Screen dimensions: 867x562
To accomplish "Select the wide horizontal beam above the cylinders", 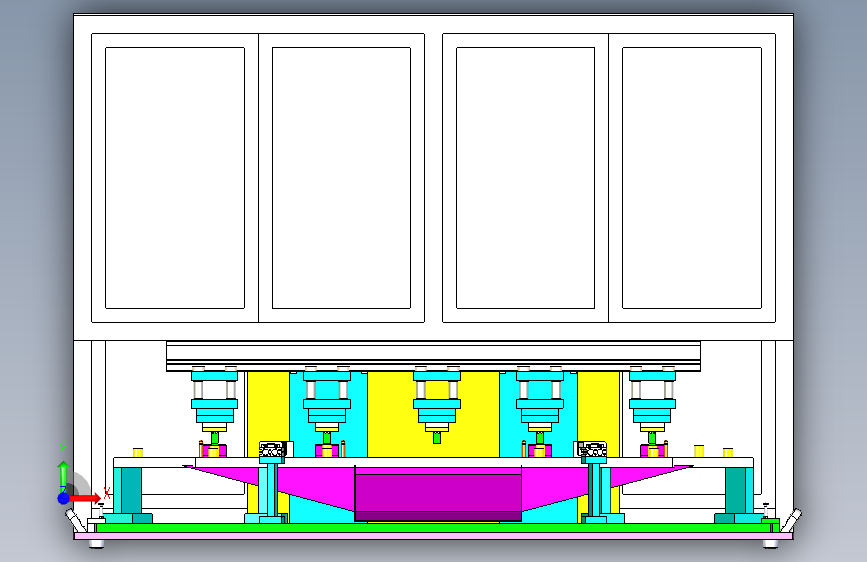I will click(434, 356).
